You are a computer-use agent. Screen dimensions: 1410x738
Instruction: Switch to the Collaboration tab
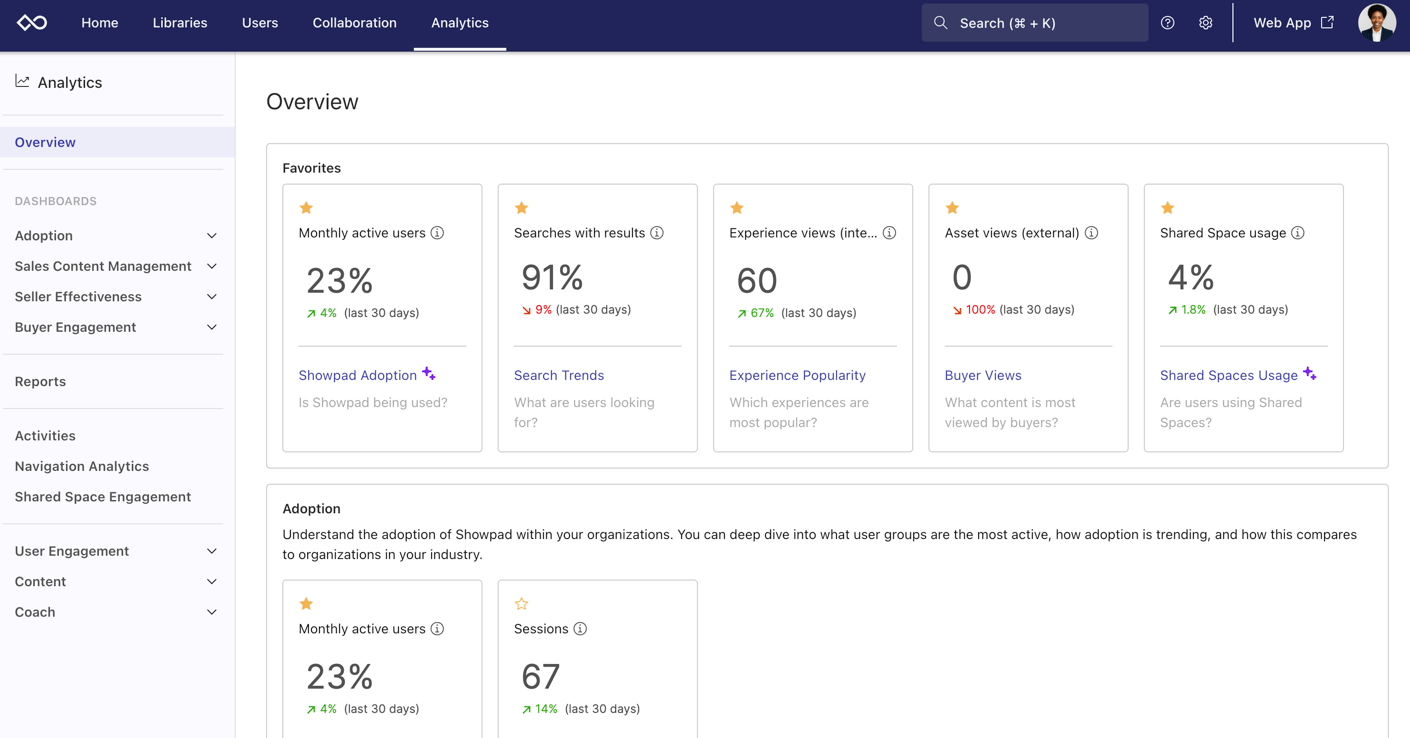click(x=354, y=22)
